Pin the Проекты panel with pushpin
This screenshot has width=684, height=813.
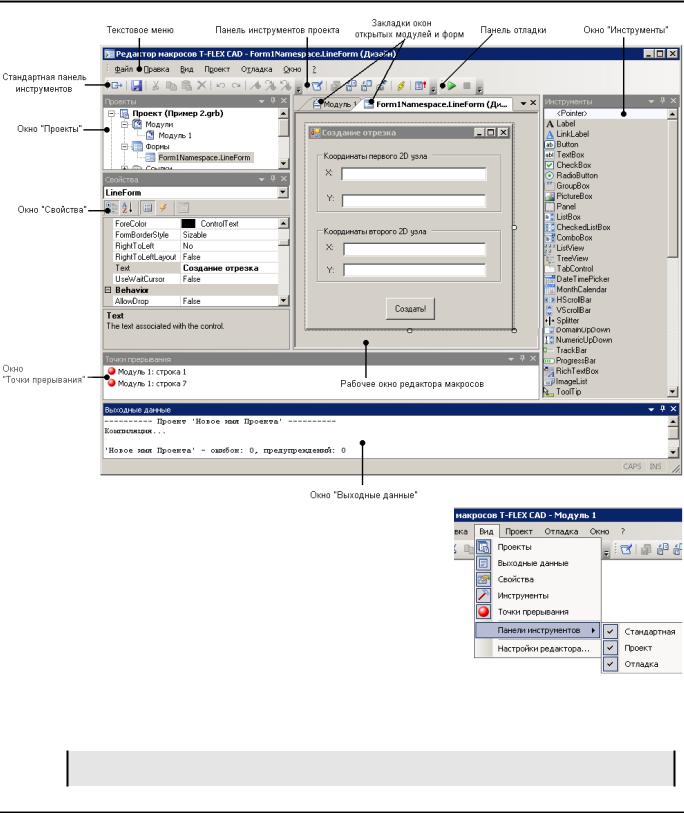[273, 101]
